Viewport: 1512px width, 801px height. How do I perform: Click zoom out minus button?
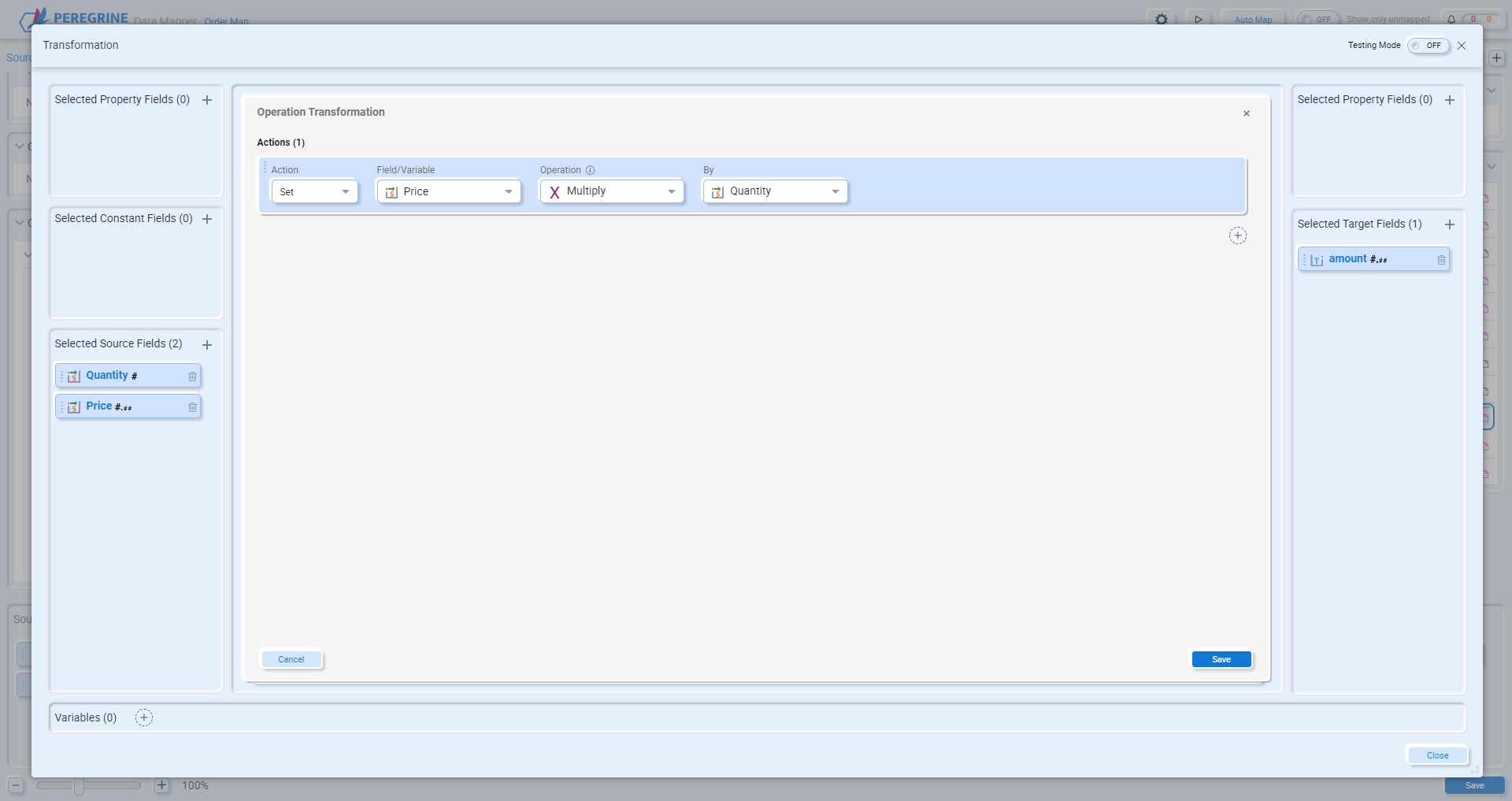(x=16, y=785)
